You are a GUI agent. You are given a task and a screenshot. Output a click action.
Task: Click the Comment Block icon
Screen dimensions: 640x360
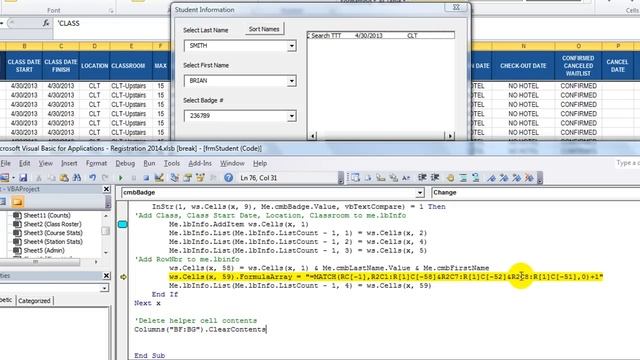pyautogui.click(x=463, y=178)
